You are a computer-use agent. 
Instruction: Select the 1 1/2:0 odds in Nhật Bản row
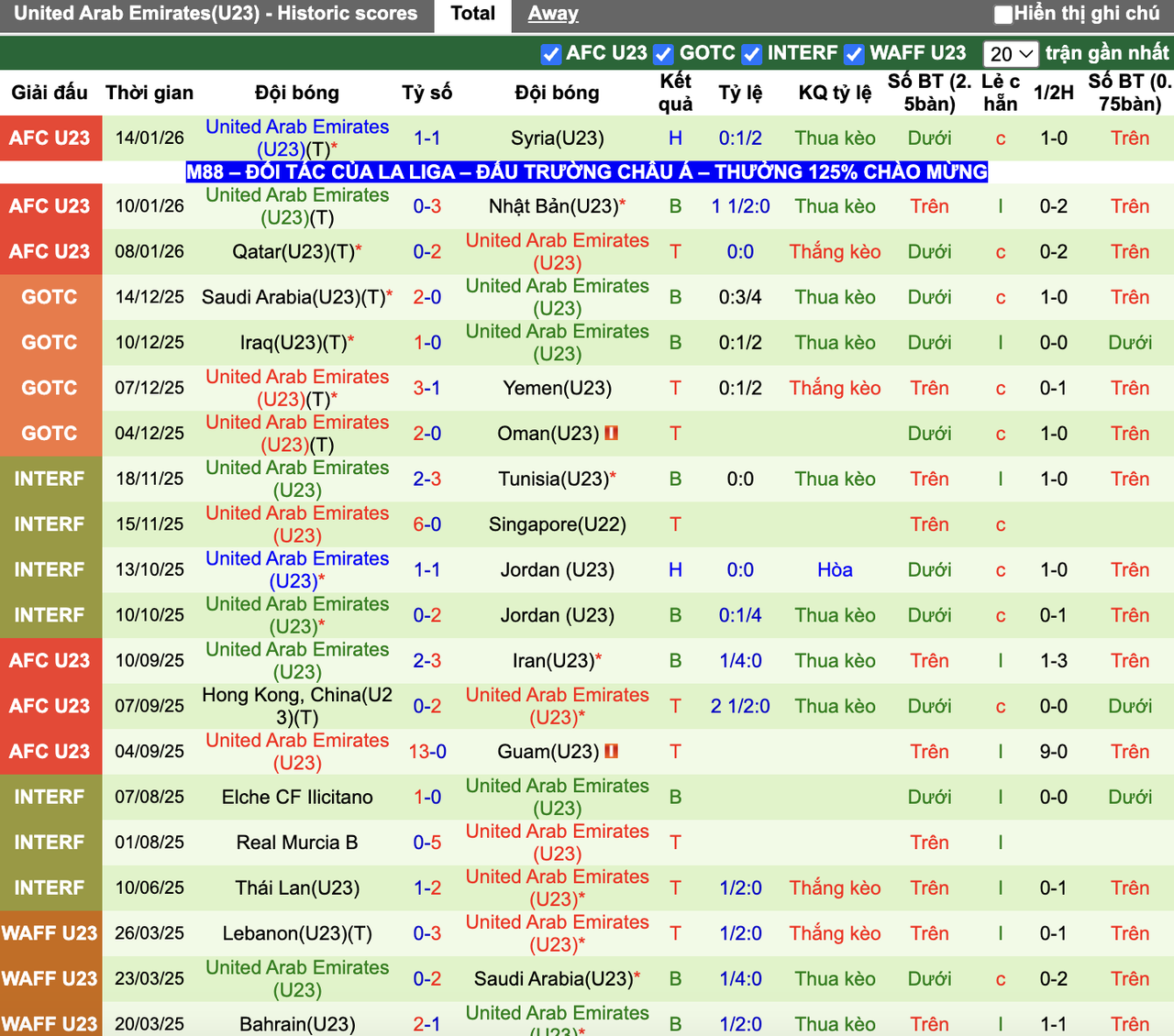741,206
